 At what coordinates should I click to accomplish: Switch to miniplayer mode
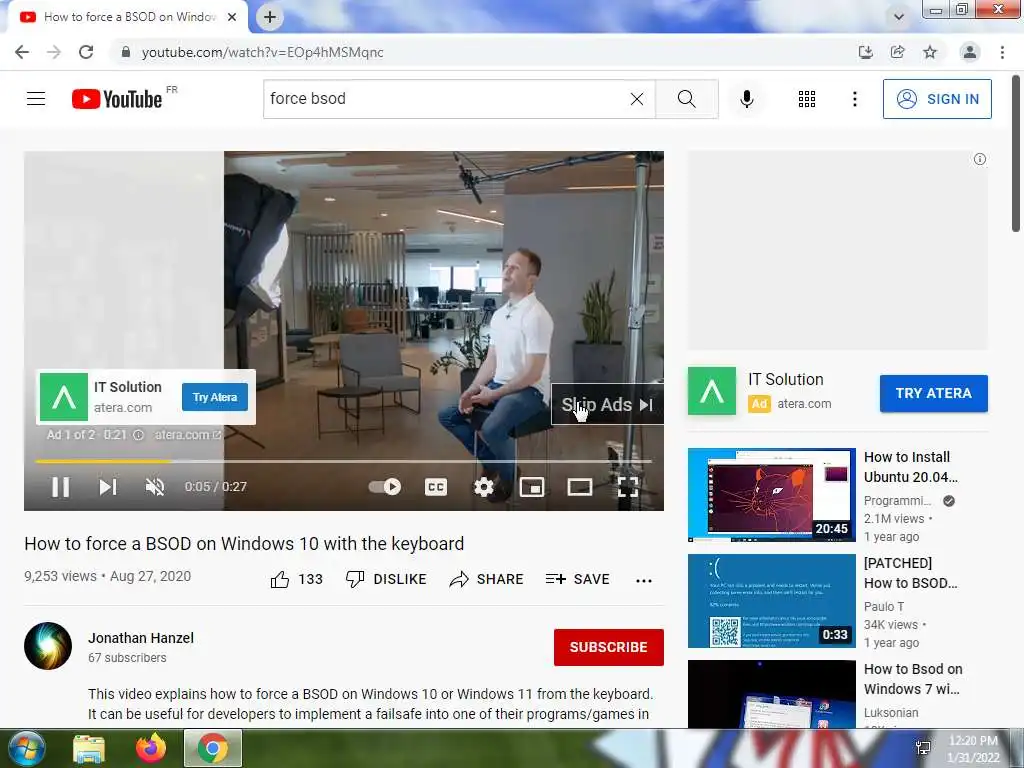[532, 487]
